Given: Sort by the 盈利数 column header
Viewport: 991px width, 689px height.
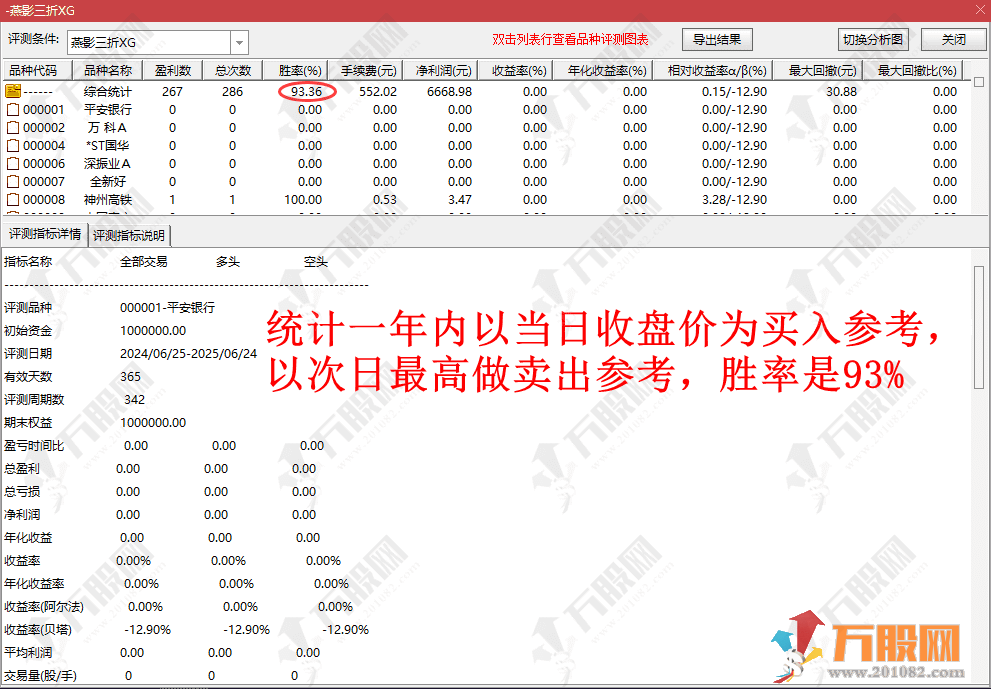Looking at the screenshot, I should (x=173, y=70).
